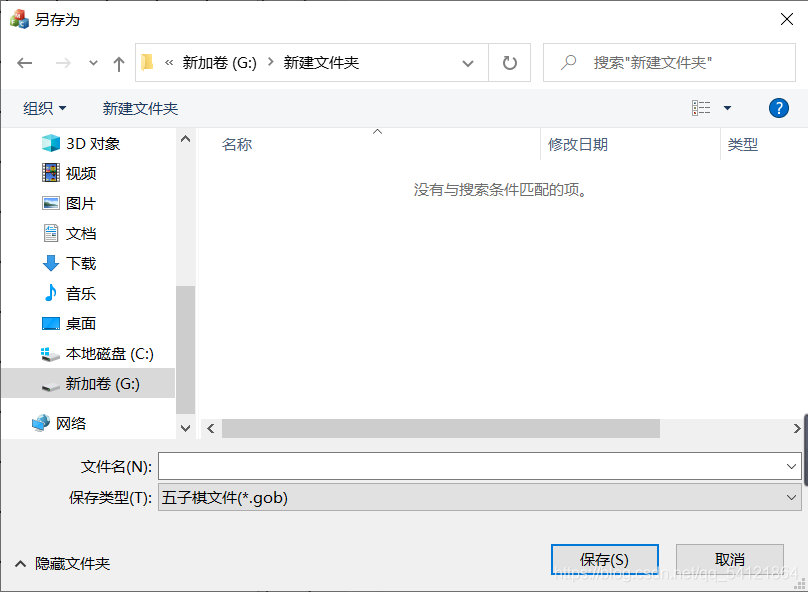Expand address bar history dropdown

tap(467, 63)
